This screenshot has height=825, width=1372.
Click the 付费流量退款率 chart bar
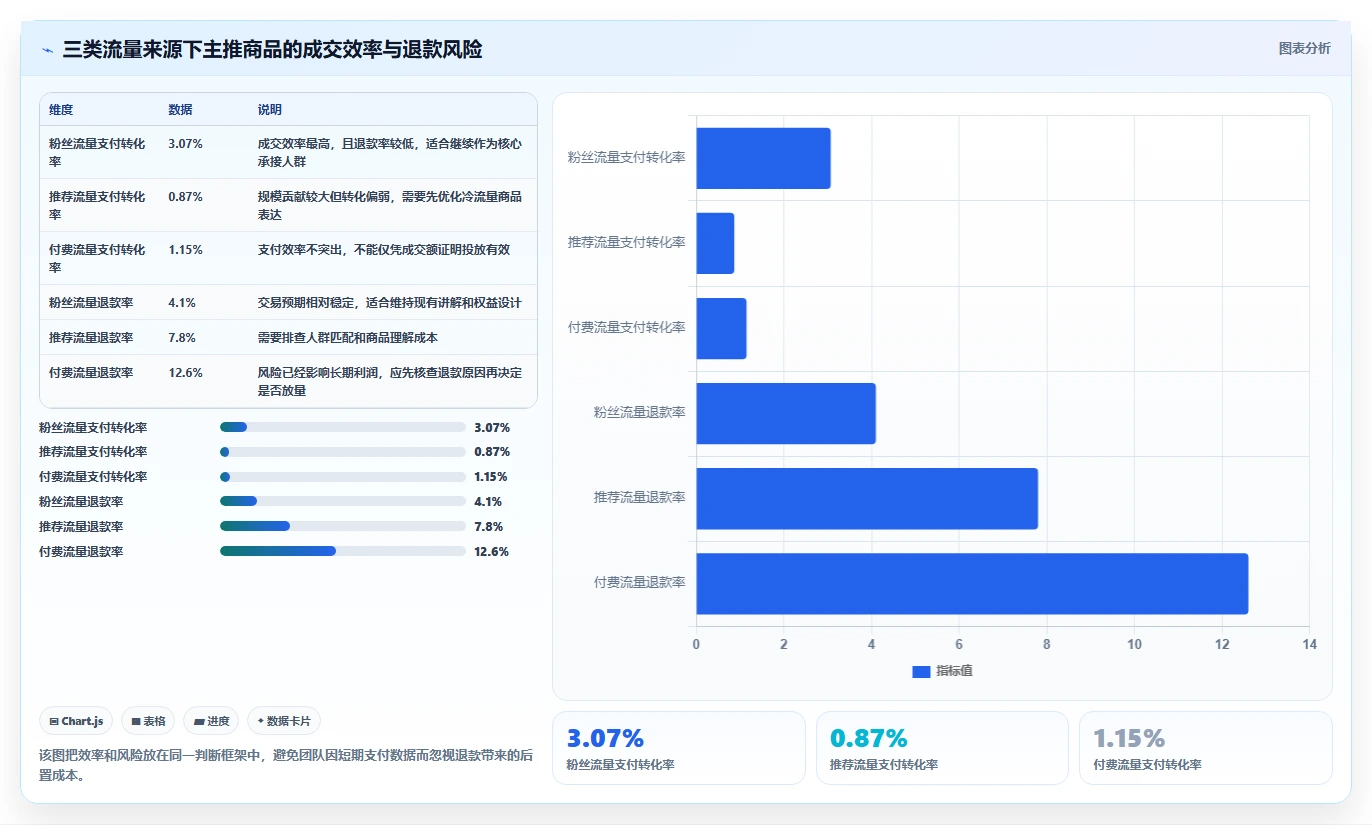[972, 583]
